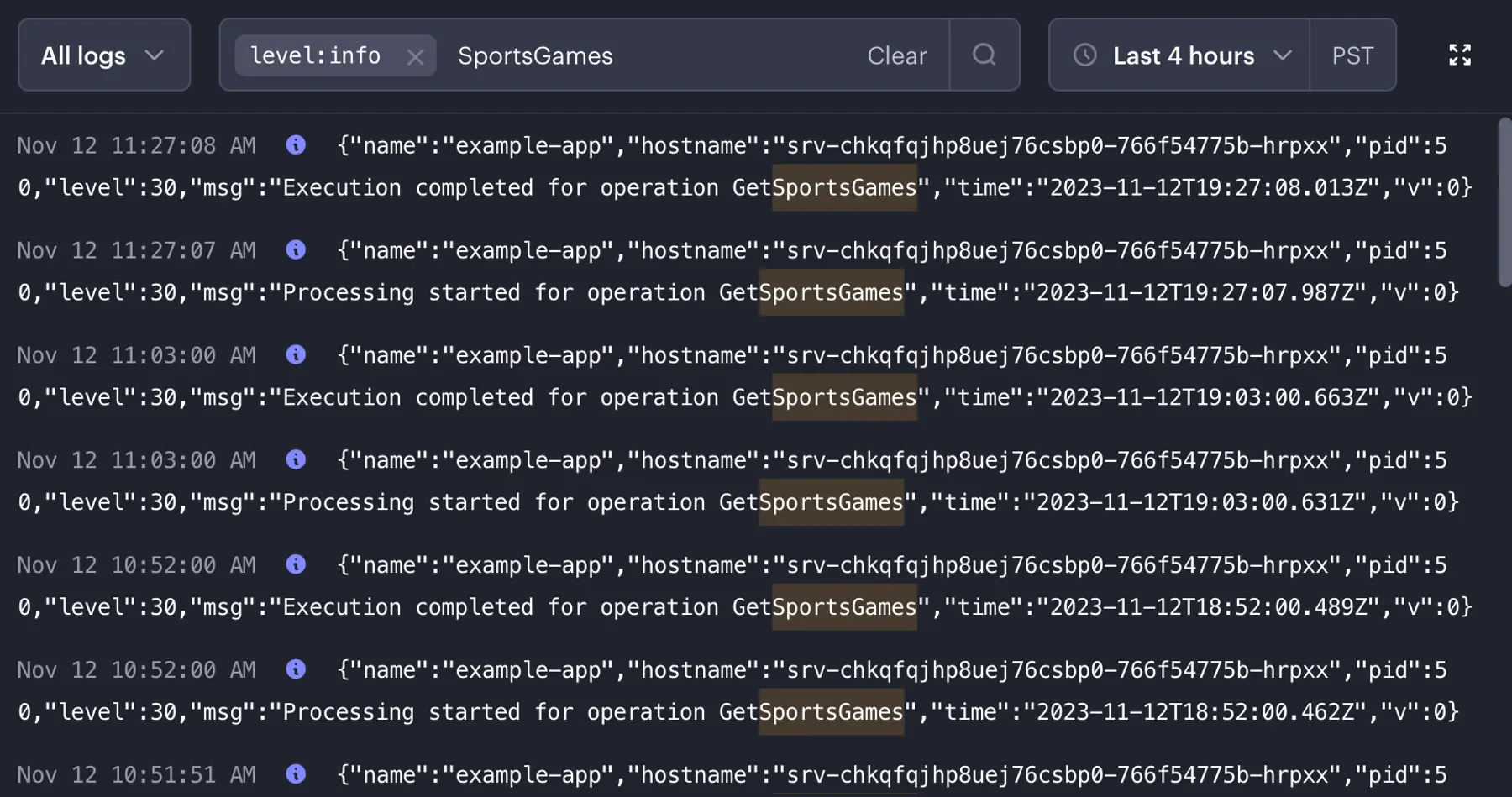Remove the level:info filter chip
The height and width of the screenshot is (797, 1512).
[416, 55]
